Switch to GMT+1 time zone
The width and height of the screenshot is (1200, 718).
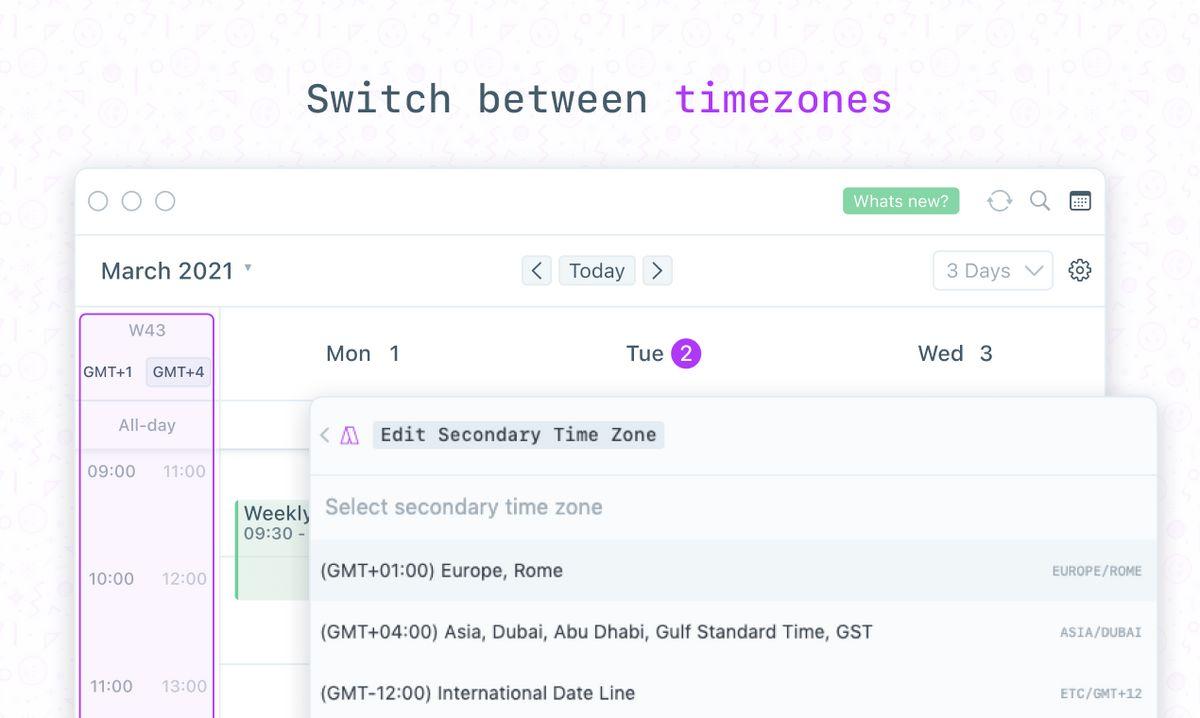click(x=108, y=372)
